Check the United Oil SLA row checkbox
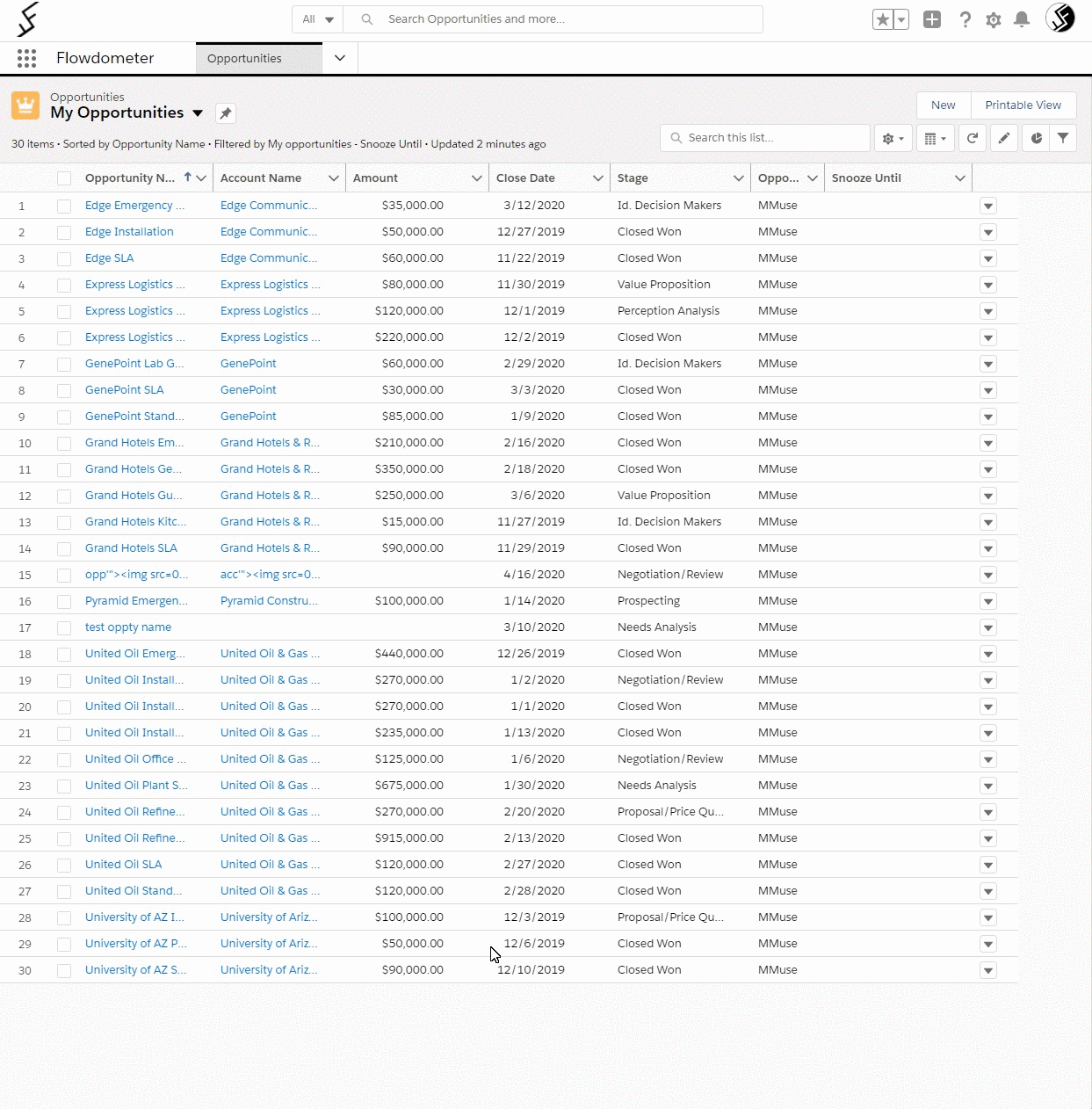1092x1109 pixels. [x=64, y=866]
